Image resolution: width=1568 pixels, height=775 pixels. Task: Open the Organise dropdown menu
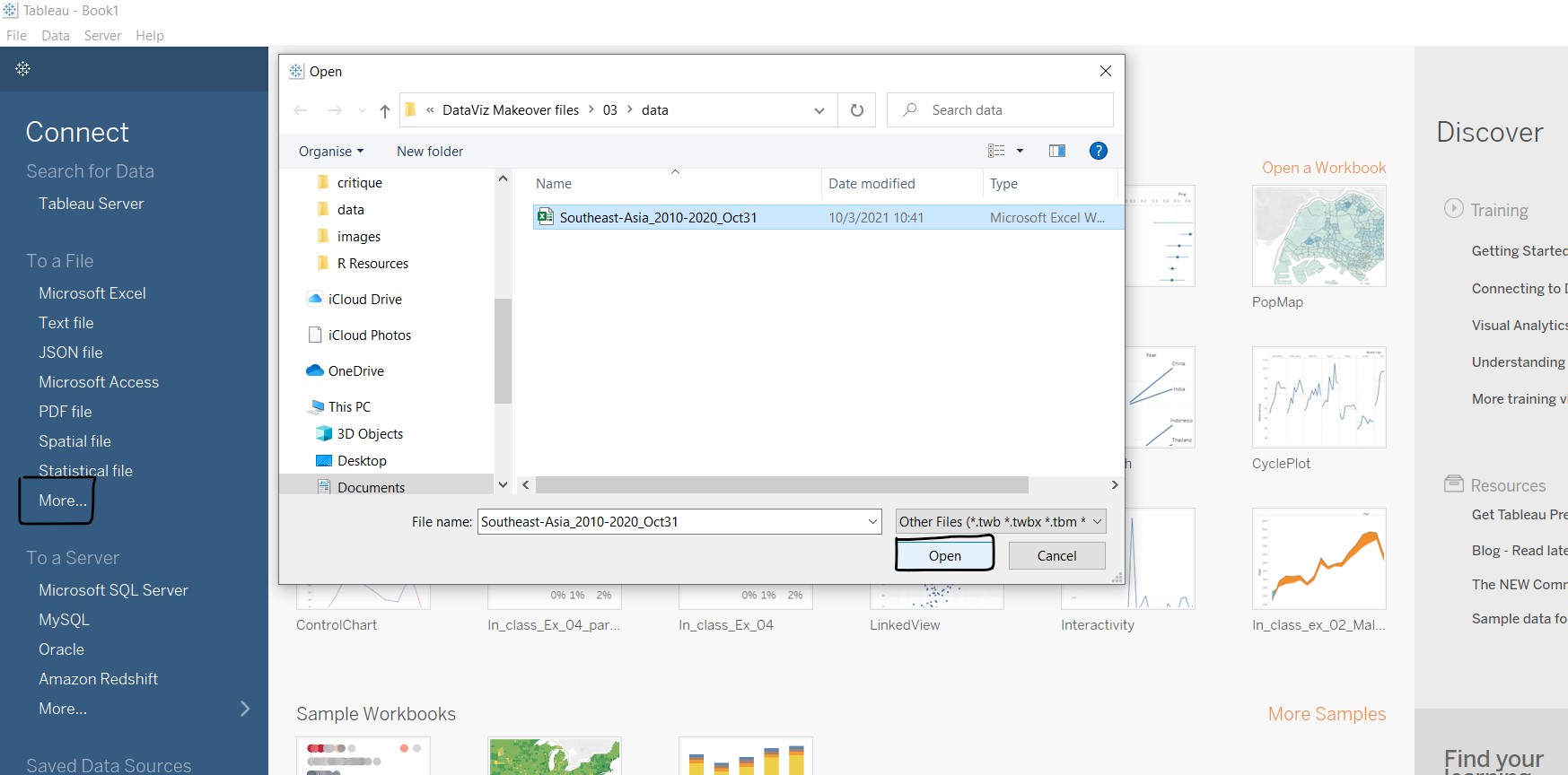pyautogui.click(x=331, y=151)
